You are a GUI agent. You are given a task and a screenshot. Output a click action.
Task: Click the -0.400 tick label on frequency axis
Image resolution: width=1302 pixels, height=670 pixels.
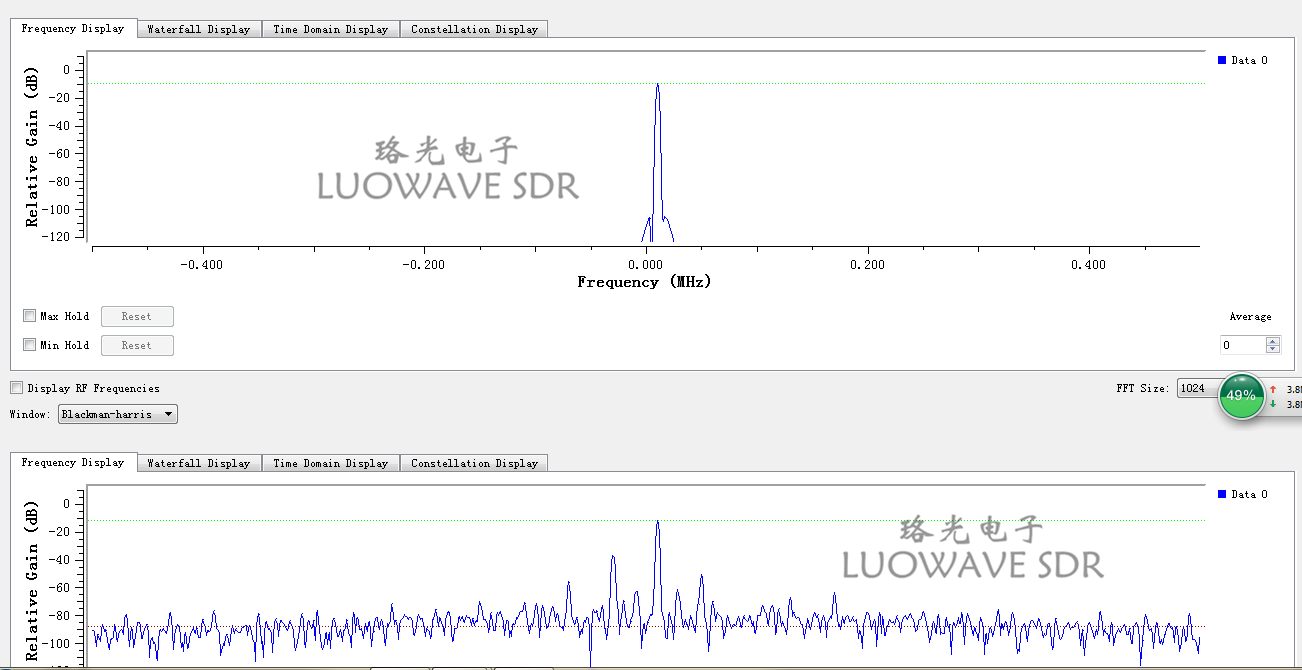203,264
